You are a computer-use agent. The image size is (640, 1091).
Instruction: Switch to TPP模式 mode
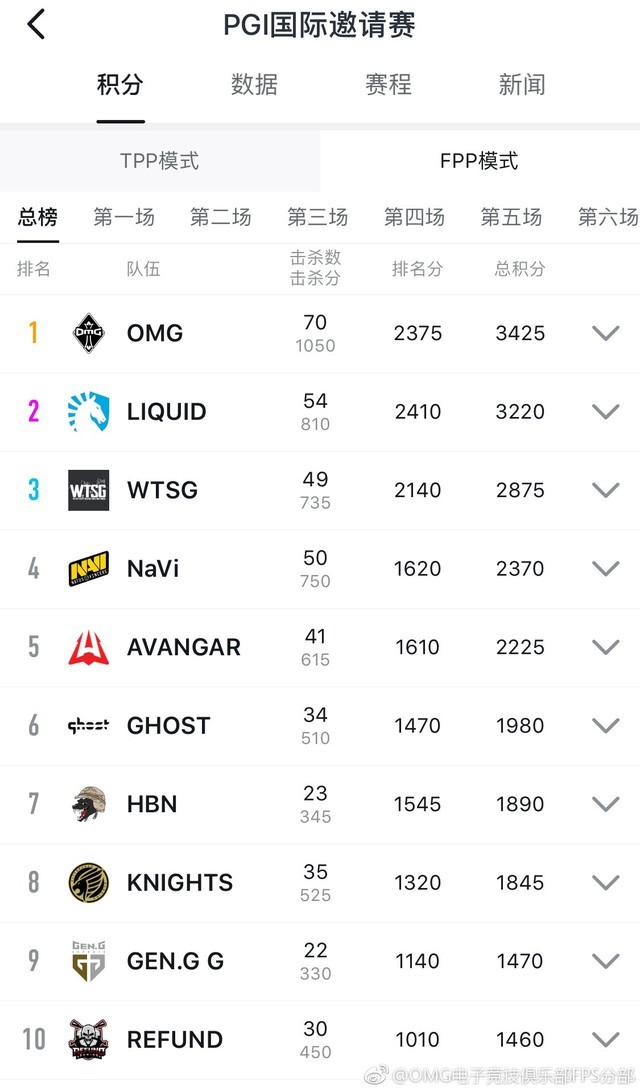click(159, 160)
